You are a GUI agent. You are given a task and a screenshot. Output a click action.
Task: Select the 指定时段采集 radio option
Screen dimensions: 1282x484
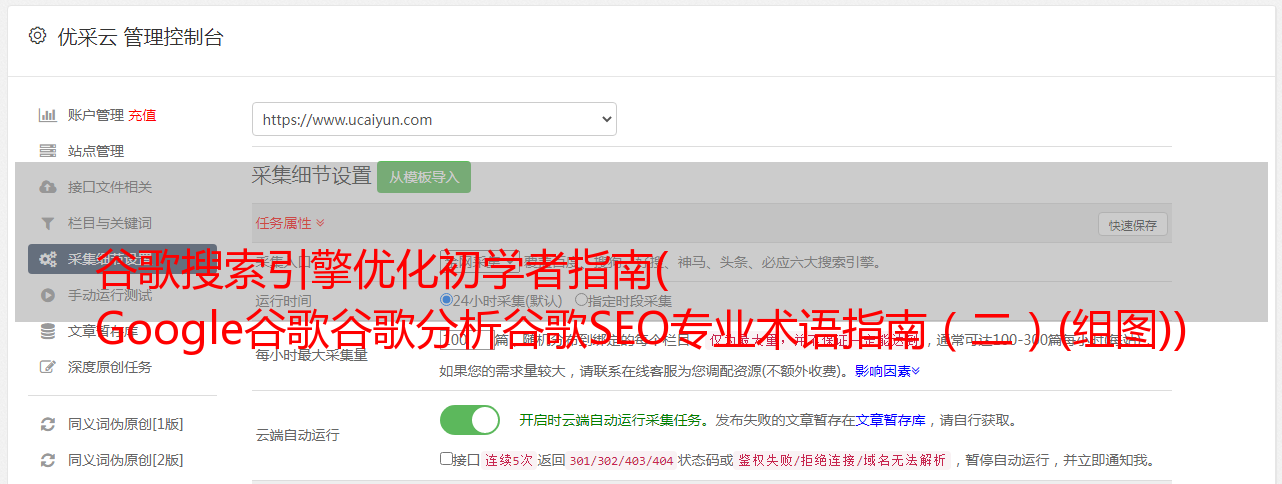(x=581, y=300)
